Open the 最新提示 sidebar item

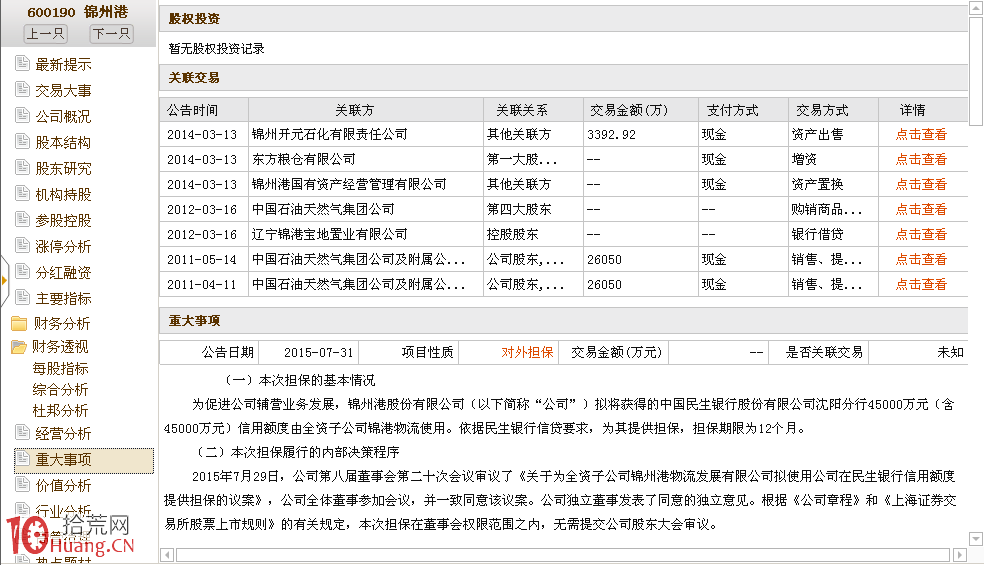(x=63, y=64)
